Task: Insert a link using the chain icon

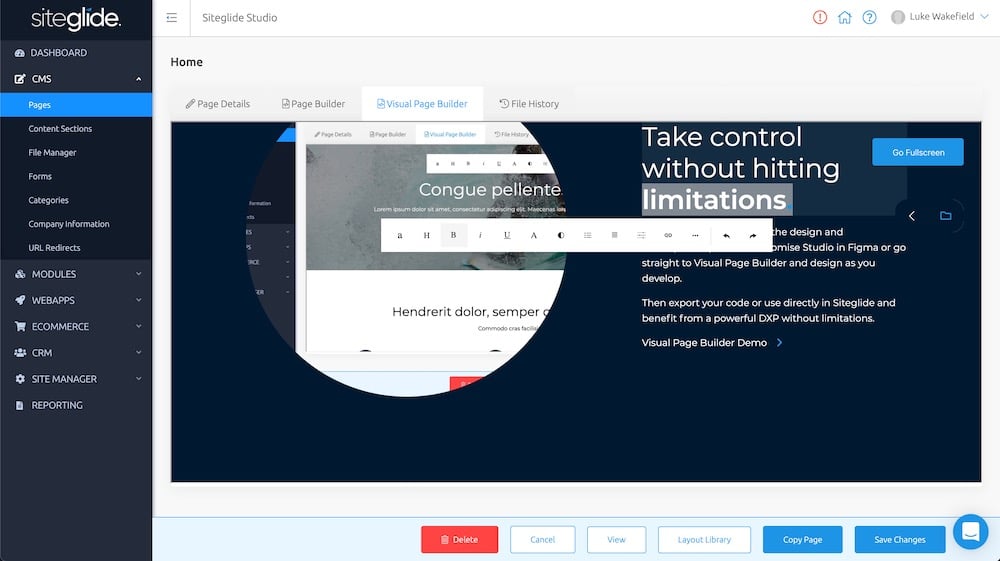Action: tap(668, 235)
